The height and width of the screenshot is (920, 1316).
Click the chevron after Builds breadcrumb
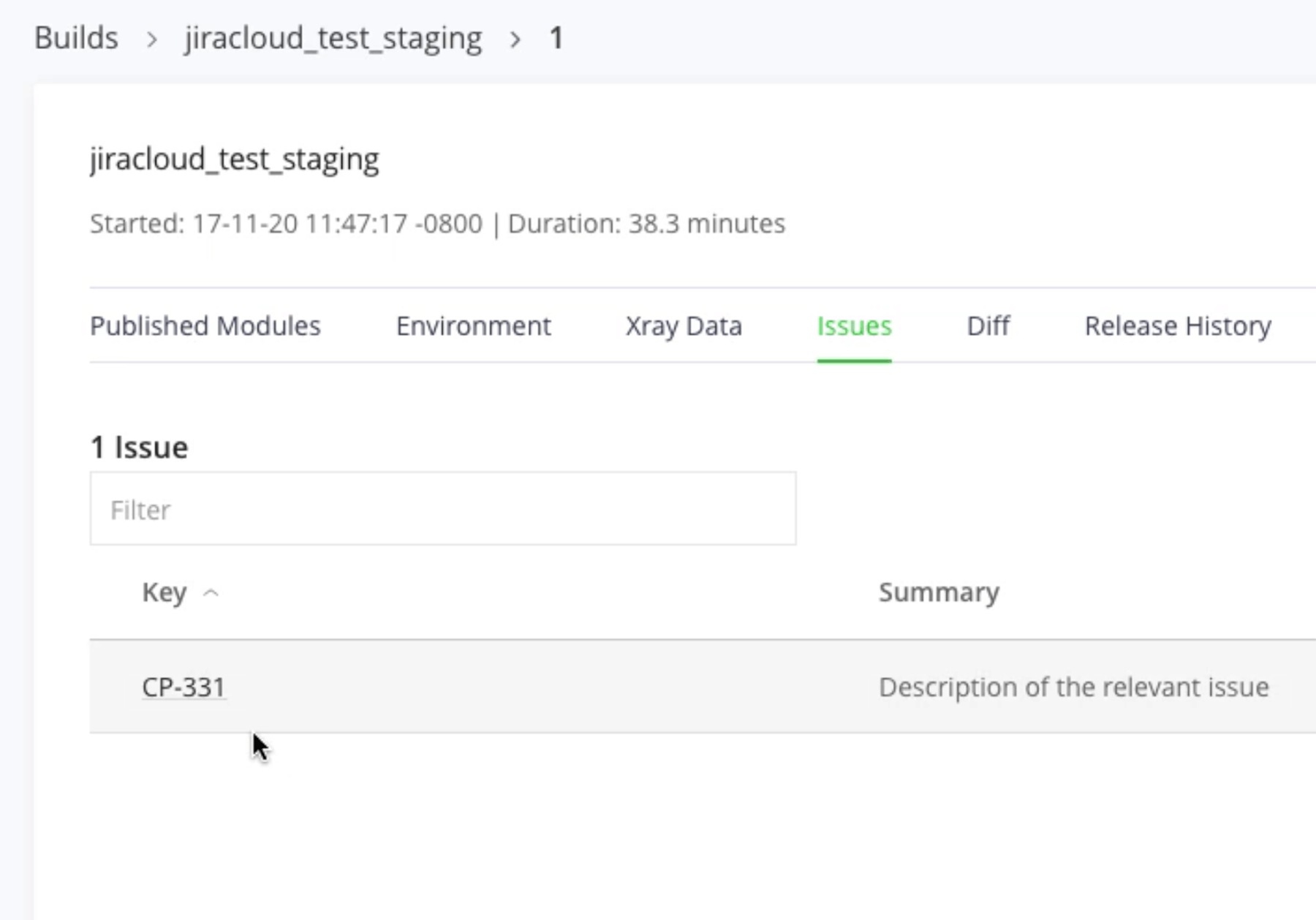(152, 38)
